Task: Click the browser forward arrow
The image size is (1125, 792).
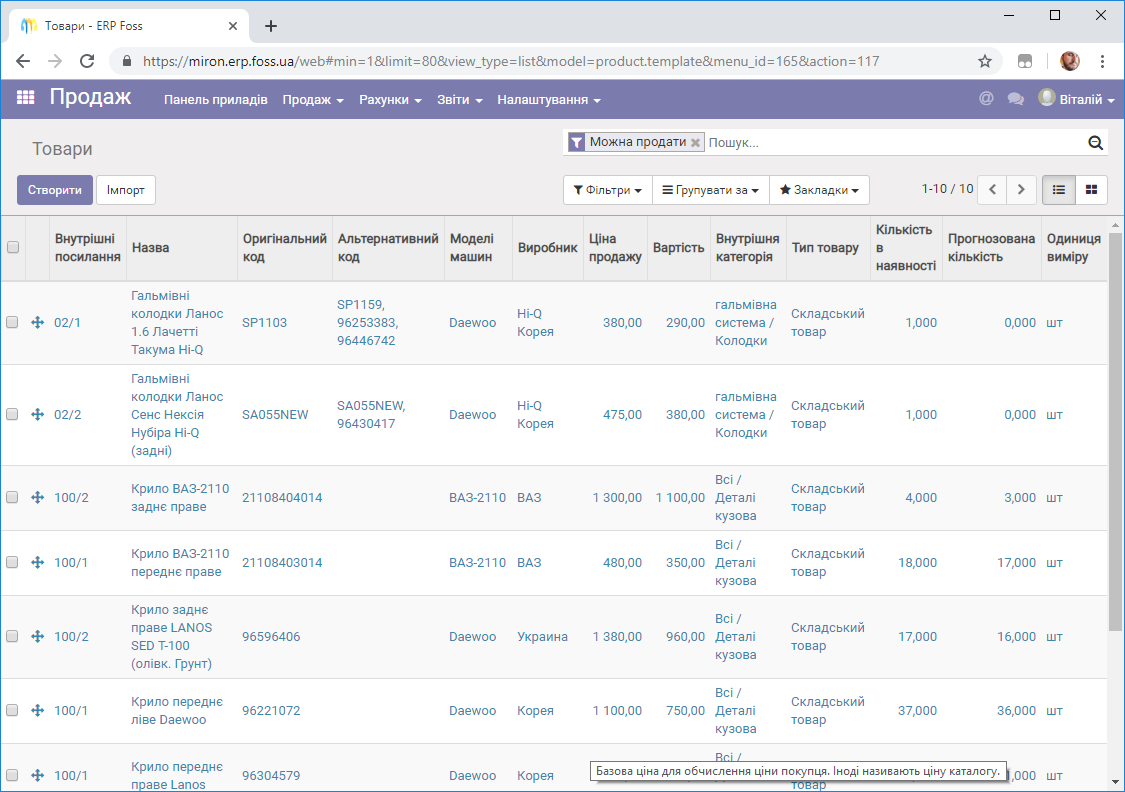Action: point(55,61)
